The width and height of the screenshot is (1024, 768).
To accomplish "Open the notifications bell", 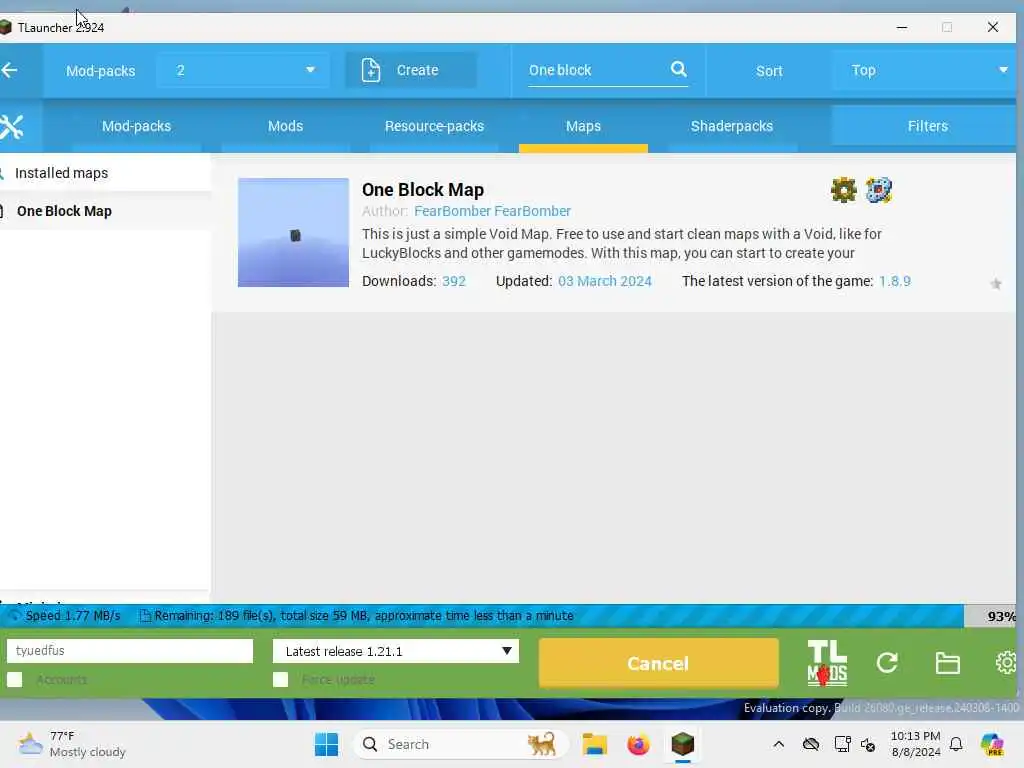I will tap(956, 744).
